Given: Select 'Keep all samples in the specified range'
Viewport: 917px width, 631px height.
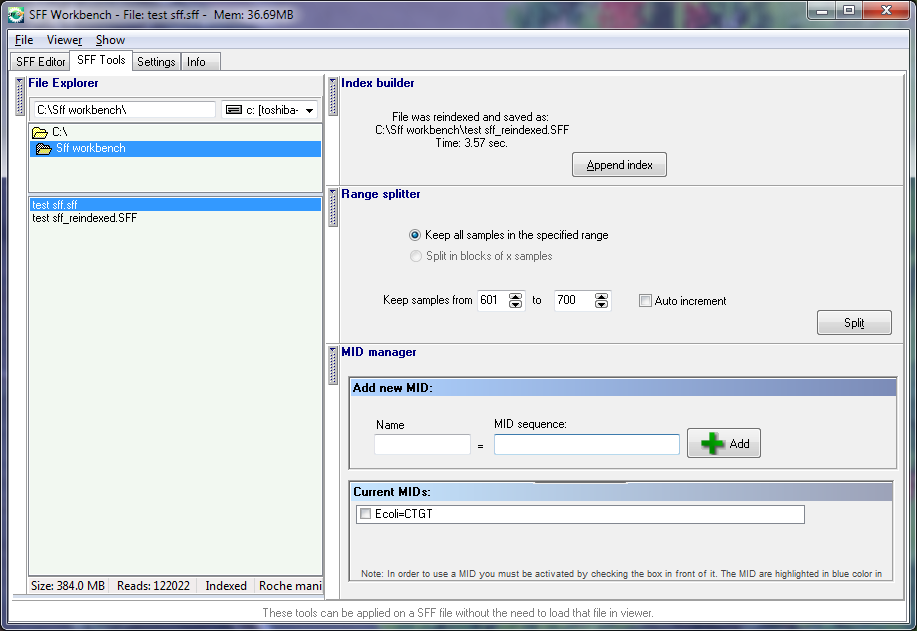Looking at the screenshot, I should click(415, 235).
